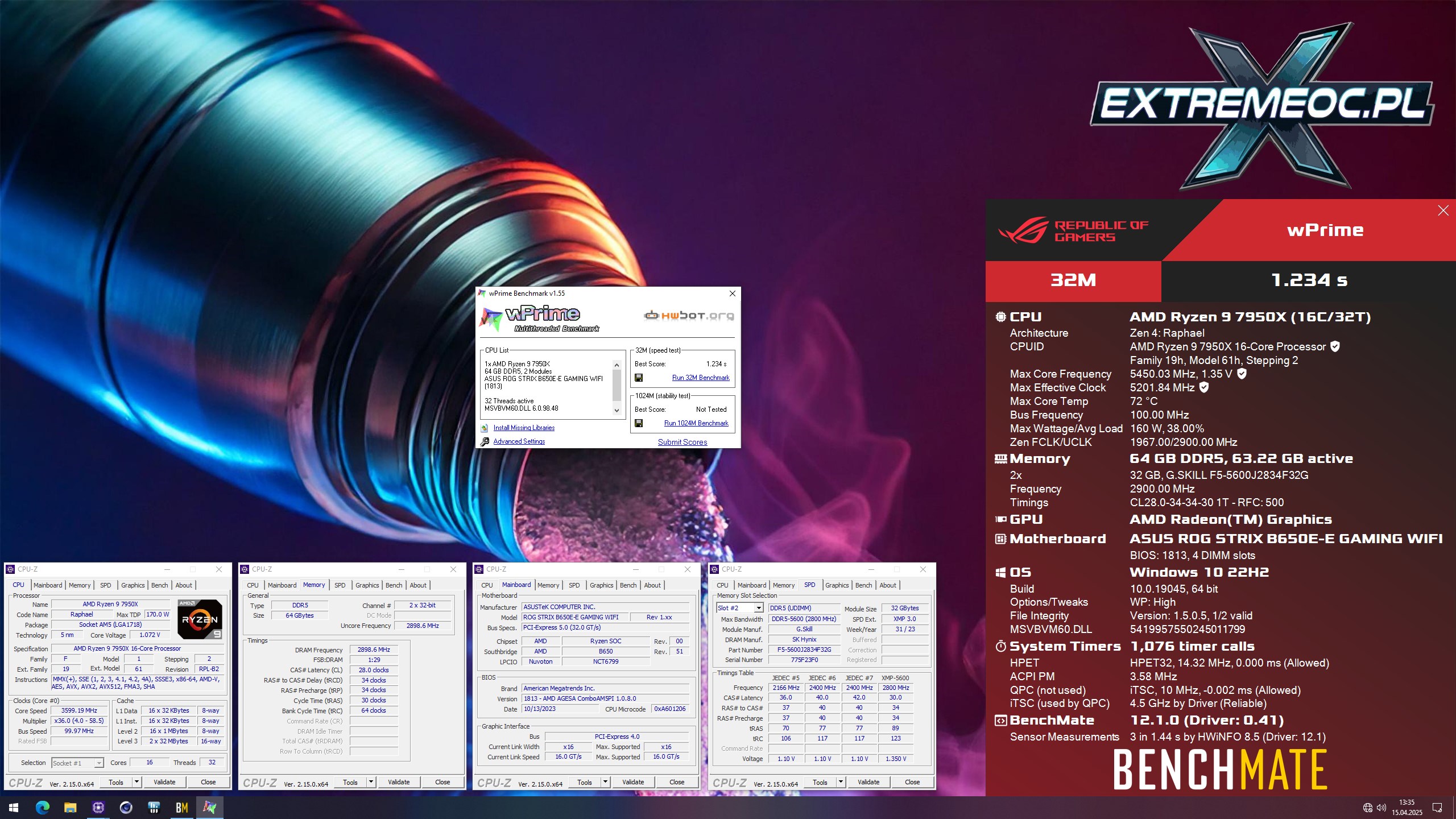Click the floppy save icon beside Run 1024M Benchmark

(639, 423)
